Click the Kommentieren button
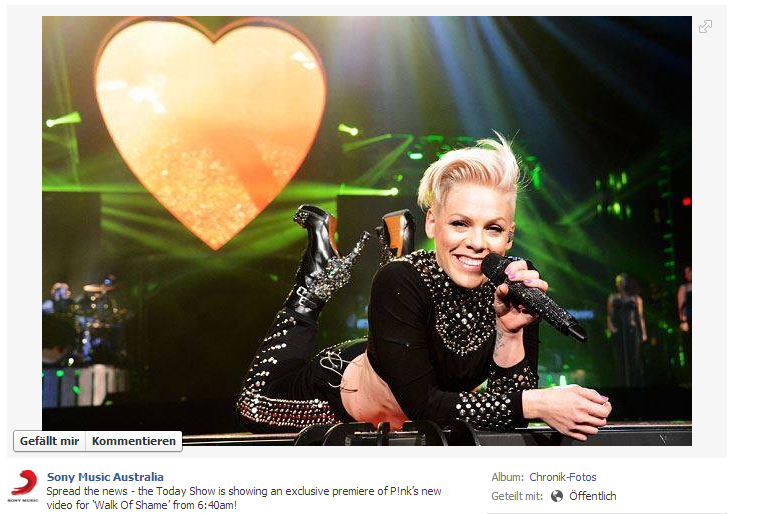This screenshot has width=759, height=514. [x=134, y=441]
